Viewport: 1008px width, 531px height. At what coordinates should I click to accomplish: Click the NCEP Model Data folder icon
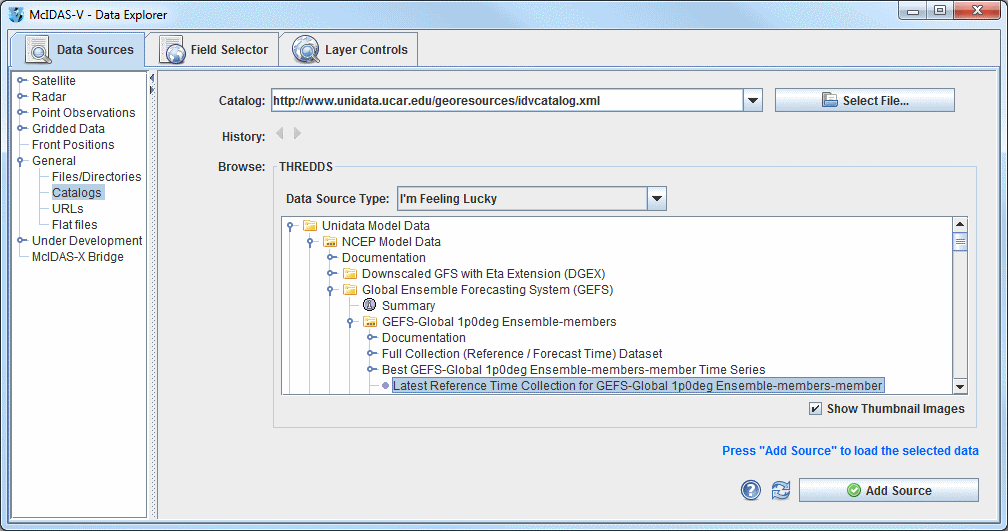tap(330, 242)
